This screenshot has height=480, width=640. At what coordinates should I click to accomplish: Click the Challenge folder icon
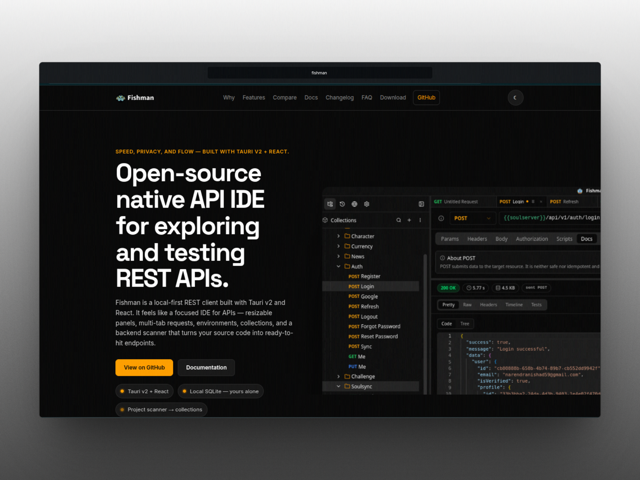coord(347,376)
